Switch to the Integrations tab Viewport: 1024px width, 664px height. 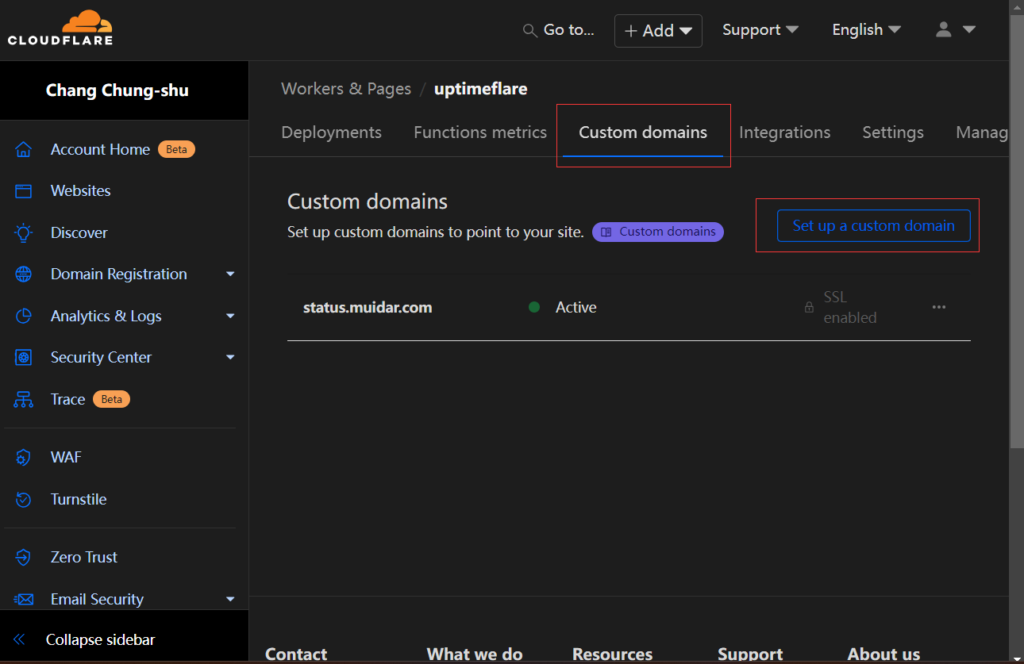coord(784,133)
